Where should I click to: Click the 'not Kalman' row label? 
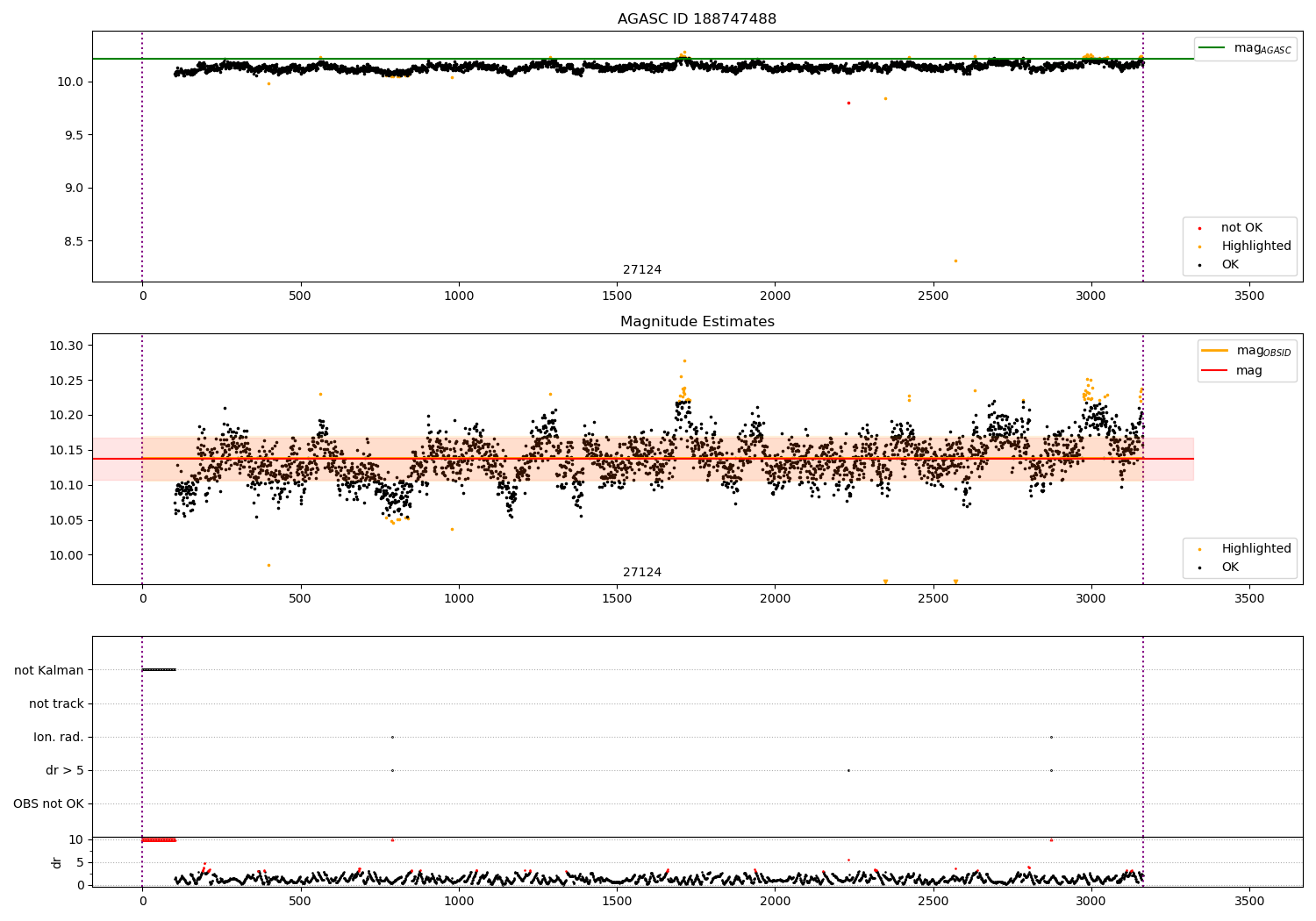49,671
